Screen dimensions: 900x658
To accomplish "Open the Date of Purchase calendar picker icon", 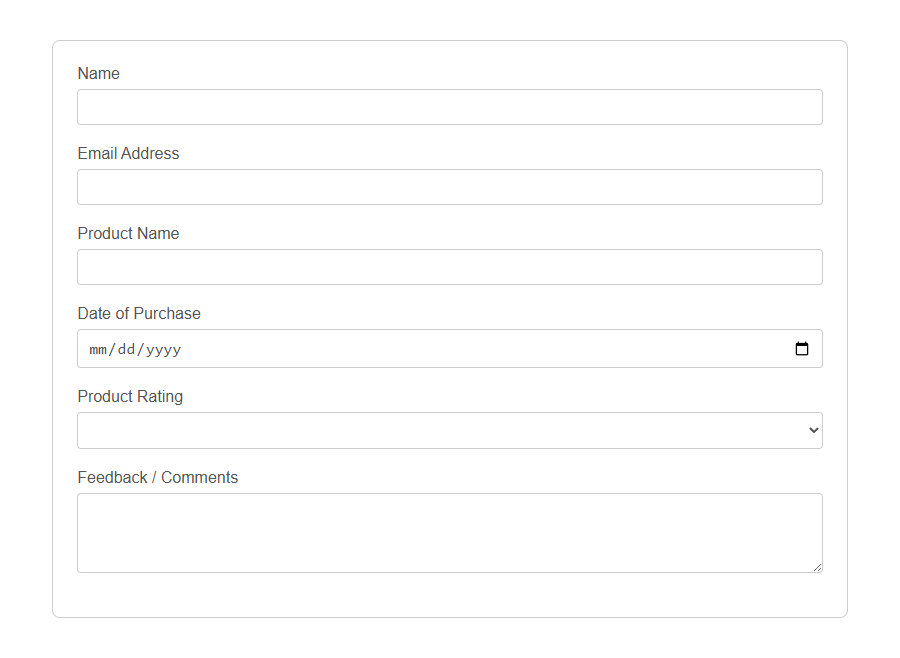I will pos(802,349).
